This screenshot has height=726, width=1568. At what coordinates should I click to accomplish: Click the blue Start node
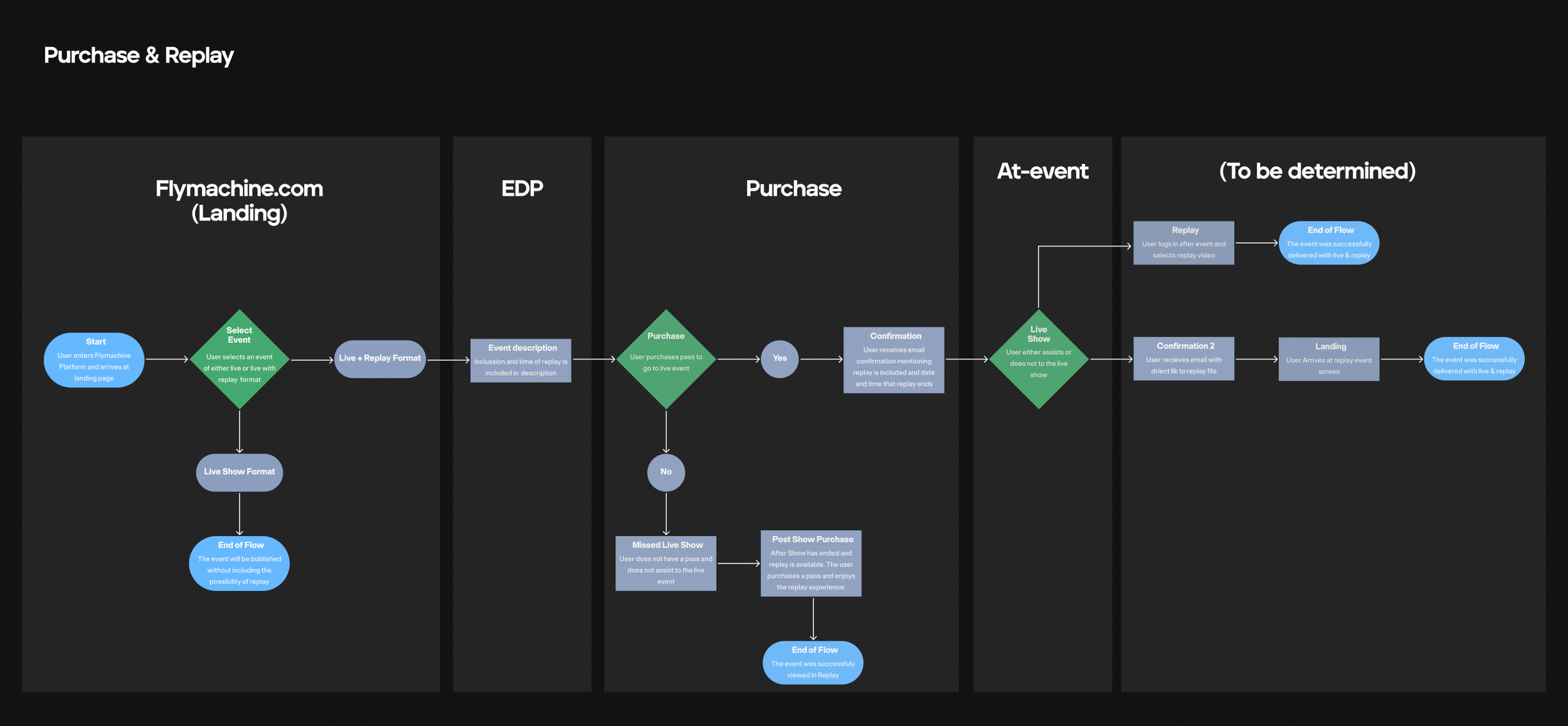tap(94, 360)
